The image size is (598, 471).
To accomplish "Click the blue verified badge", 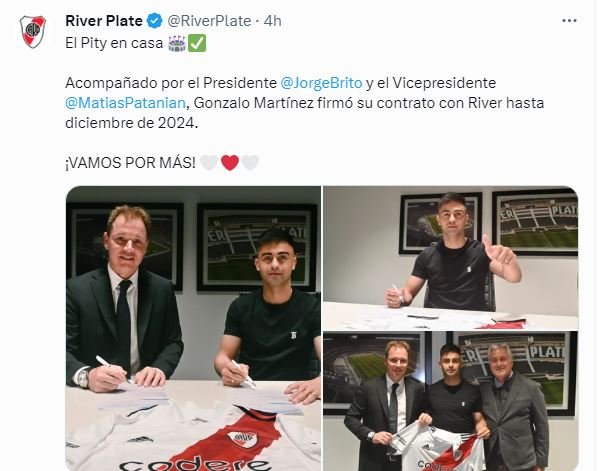I will (155, 21).
